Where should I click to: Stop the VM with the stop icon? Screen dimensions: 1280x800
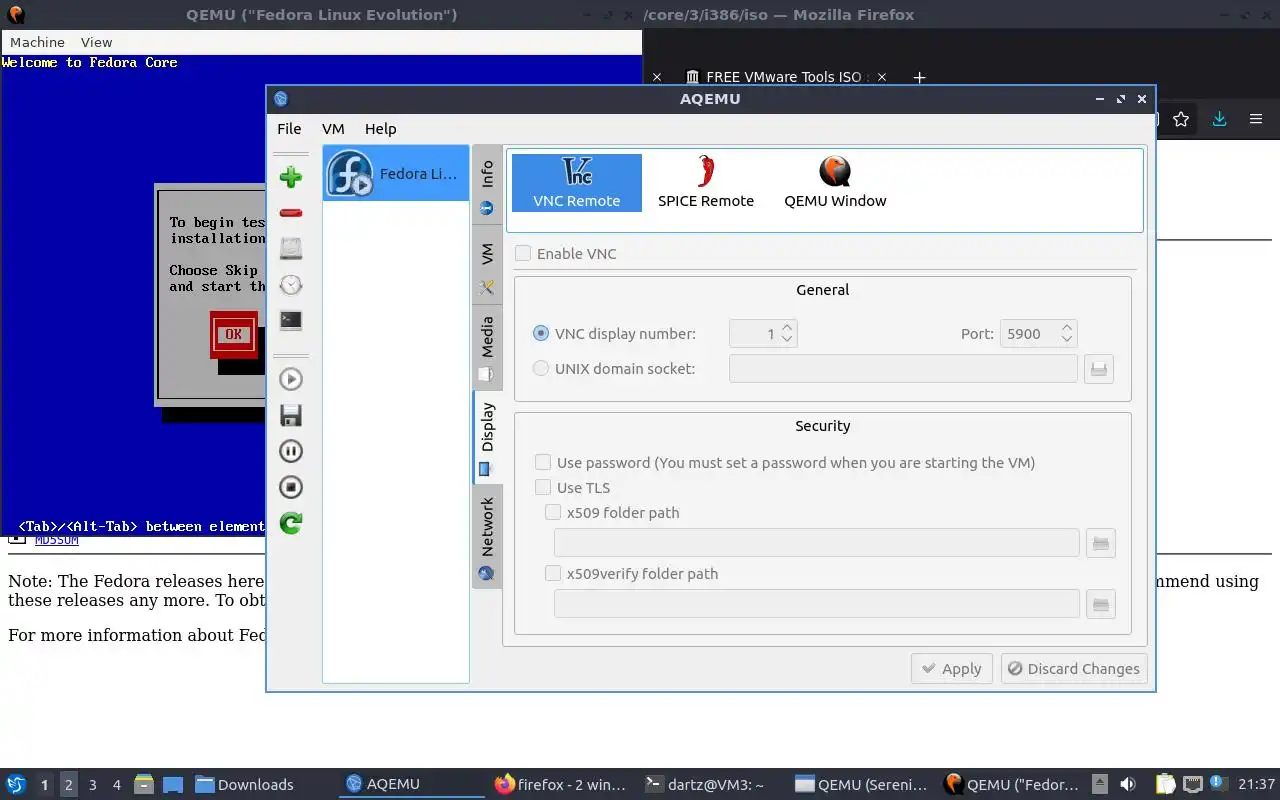(291, 487)
